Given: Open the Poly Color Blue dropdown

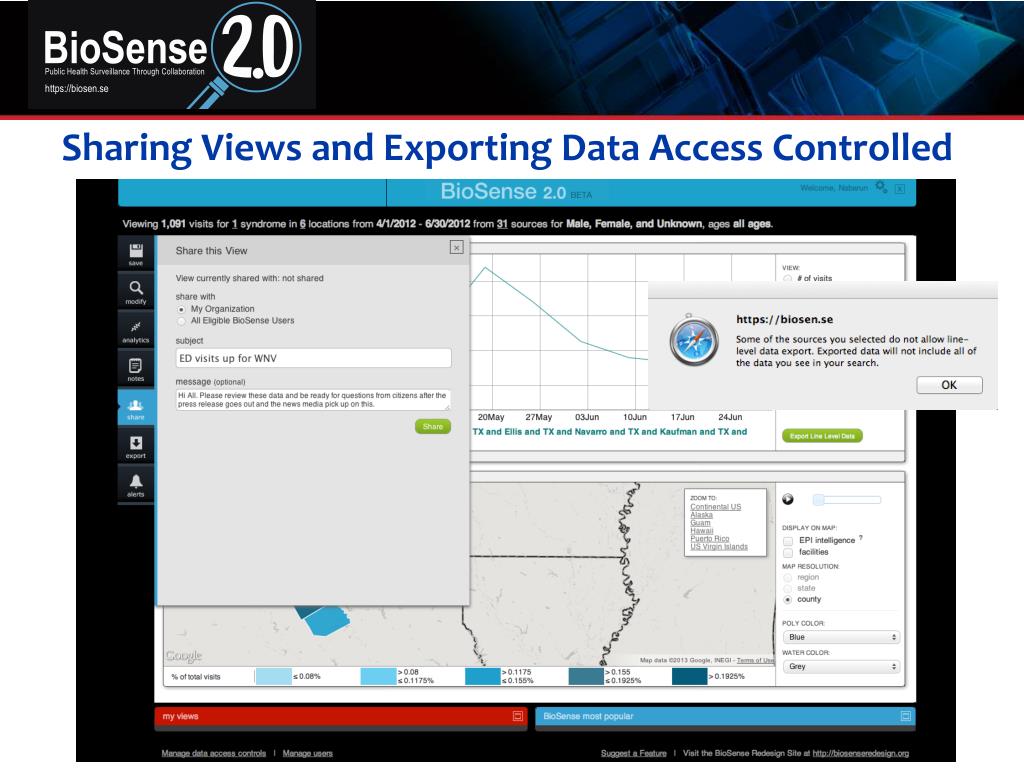Looking at the screenshot, I should click(841, 637).
